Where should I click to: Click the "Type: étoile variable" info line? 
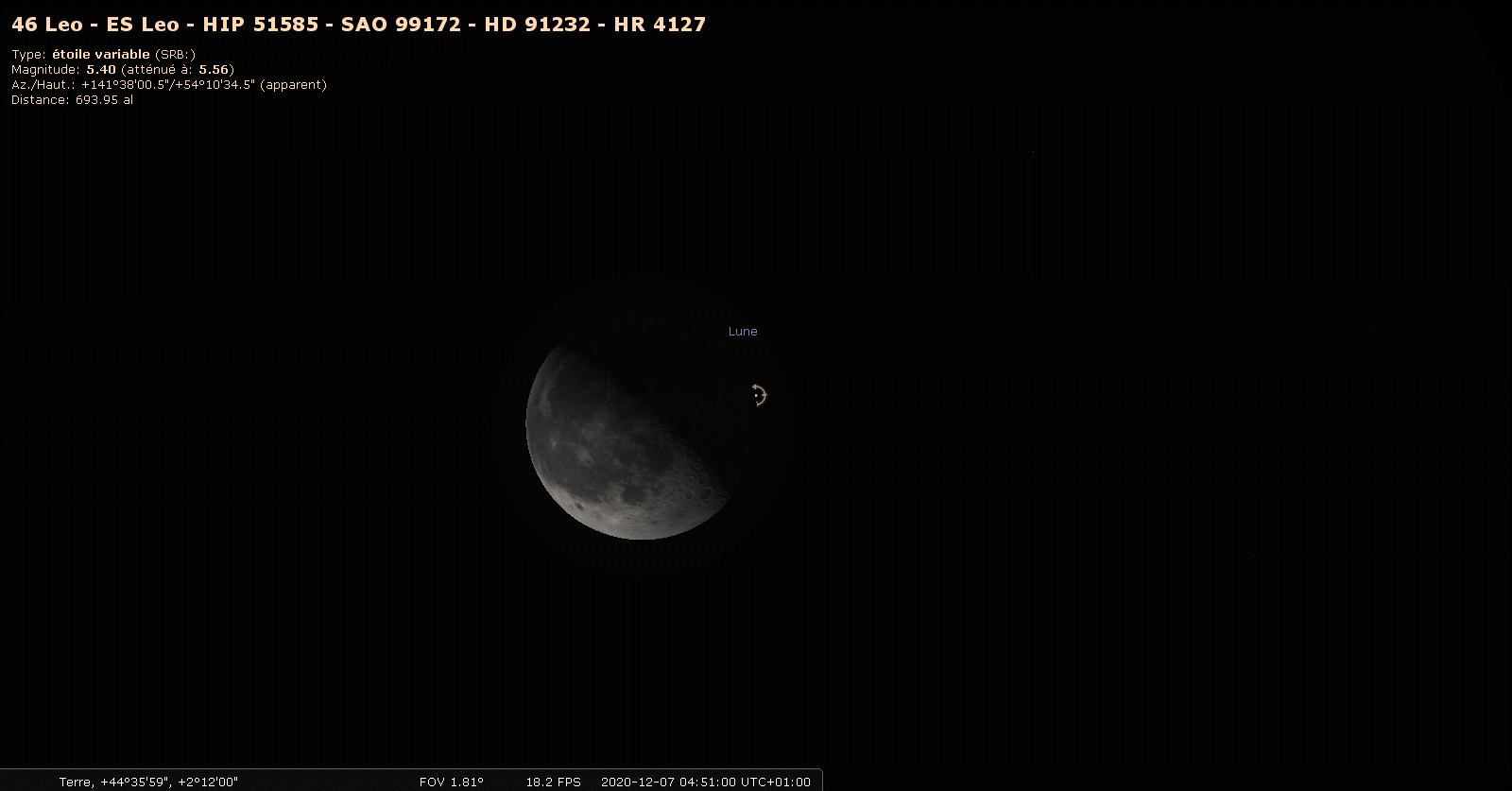[103, 55]
